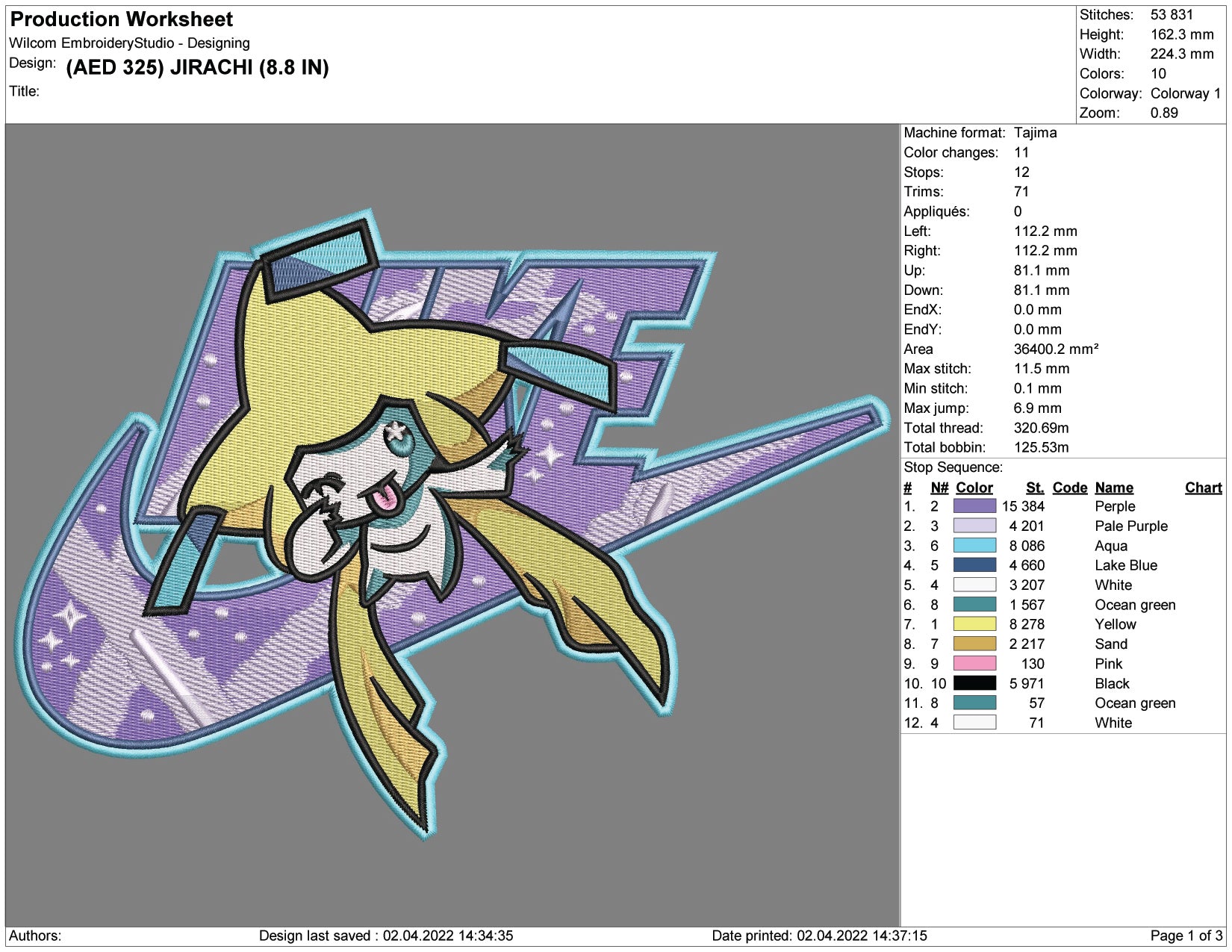Viewport: 1232px width, 952px height.
Task: Click the 'Black' thread name
Action: click(x=1112, y=683)
